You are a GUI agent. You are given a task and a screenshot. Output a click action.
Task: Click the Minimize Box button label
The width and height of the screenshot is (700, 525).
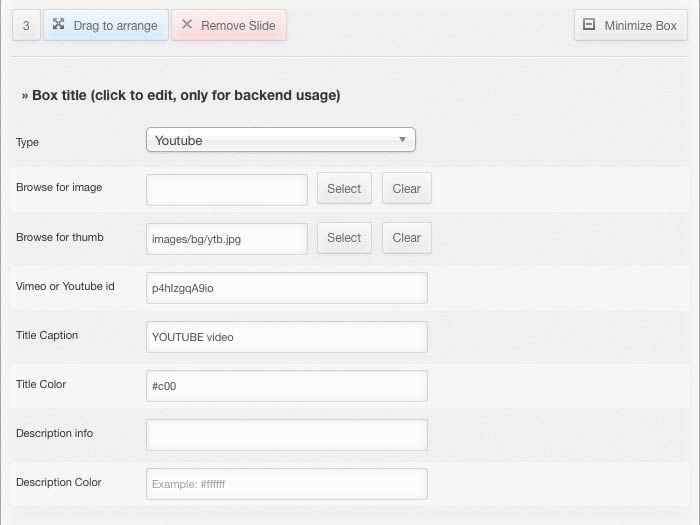[640, 25]
